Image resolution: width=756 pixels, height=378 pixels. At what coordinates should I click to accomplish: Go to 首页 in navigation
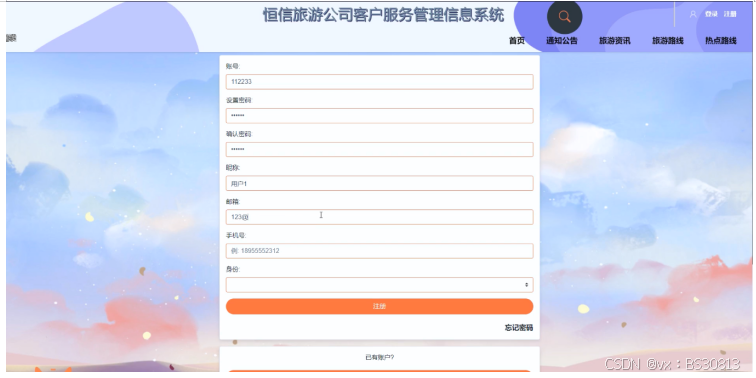(517, 41)
